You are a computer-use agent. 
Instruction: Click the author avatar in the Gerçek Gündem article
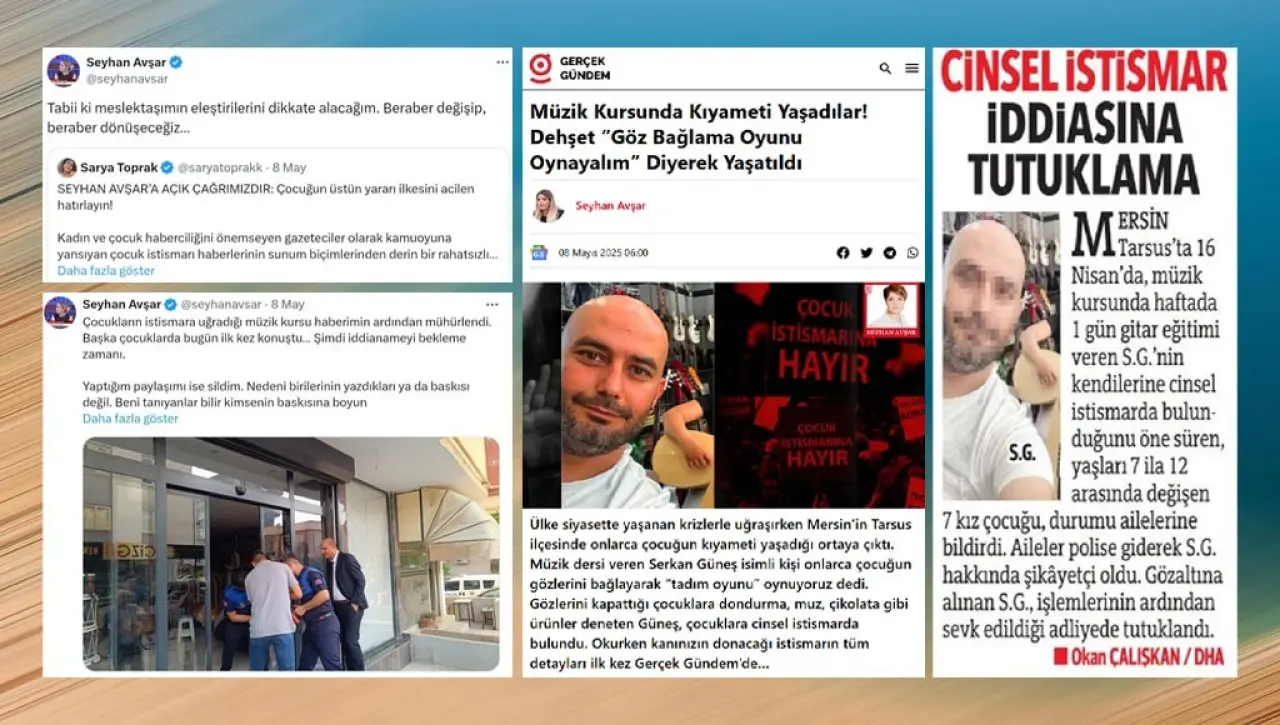coord(548,205)
